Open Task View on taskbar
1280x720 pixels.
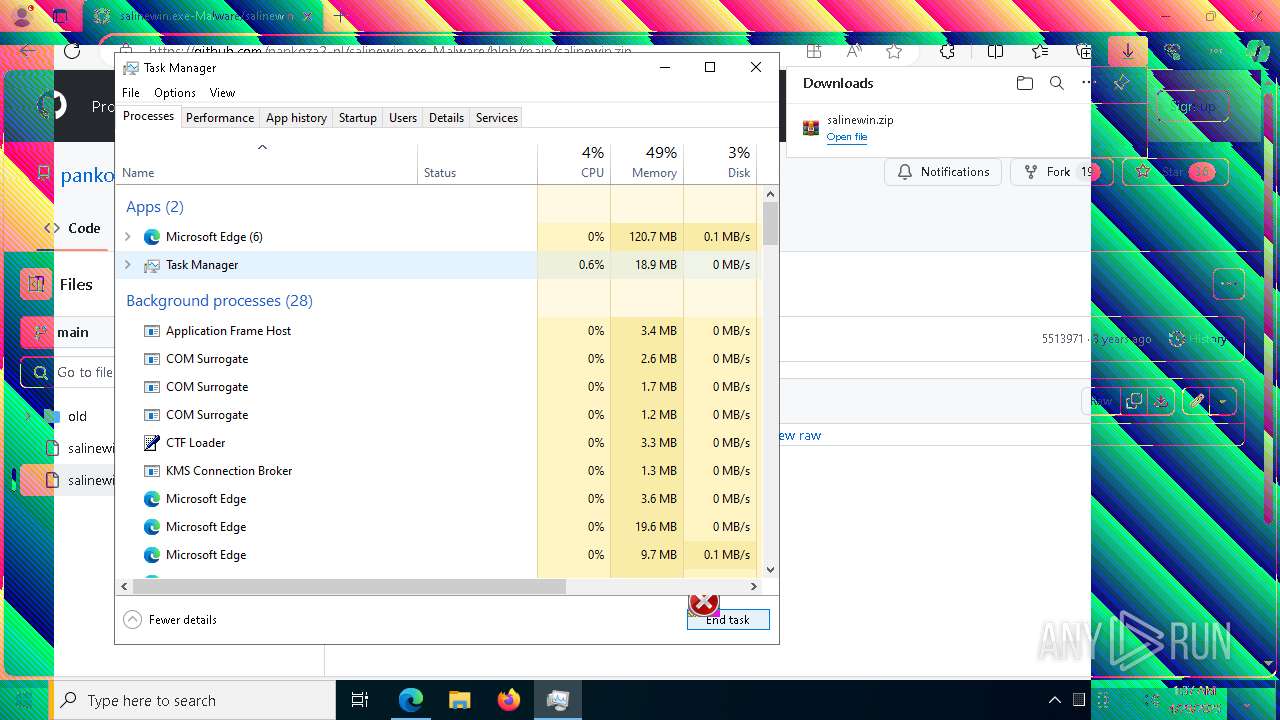pyautogui.click(x=360, y=700)
